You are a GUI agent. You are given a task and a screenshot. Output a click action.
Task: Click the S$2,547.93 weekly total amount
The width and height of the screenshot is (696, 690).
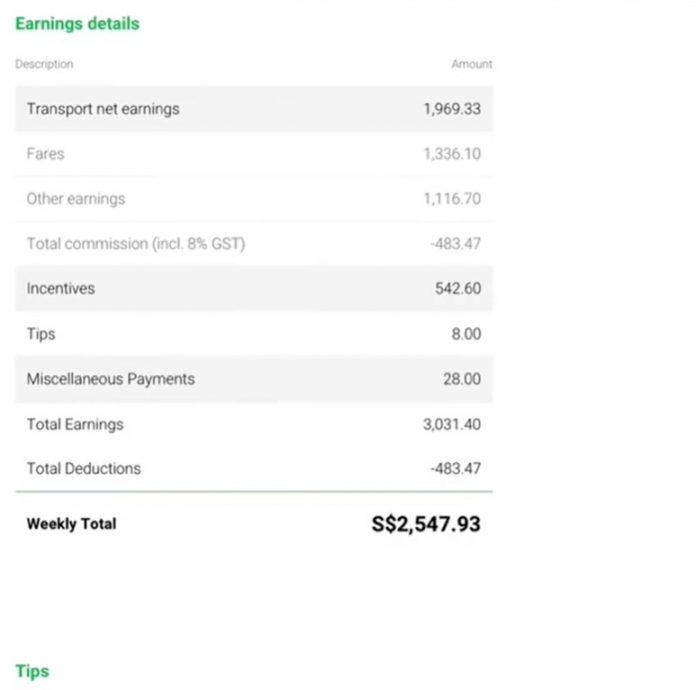[426, 523]
